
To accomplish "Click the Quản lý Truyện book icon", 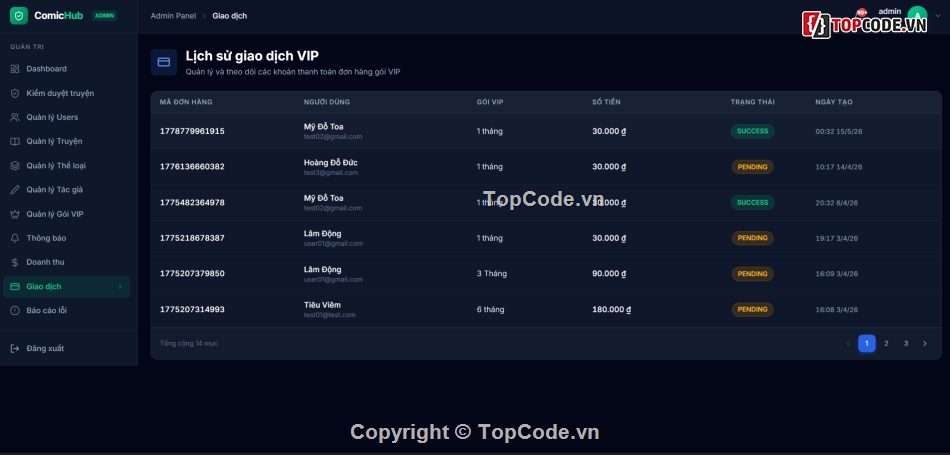I will coord(15,141).
